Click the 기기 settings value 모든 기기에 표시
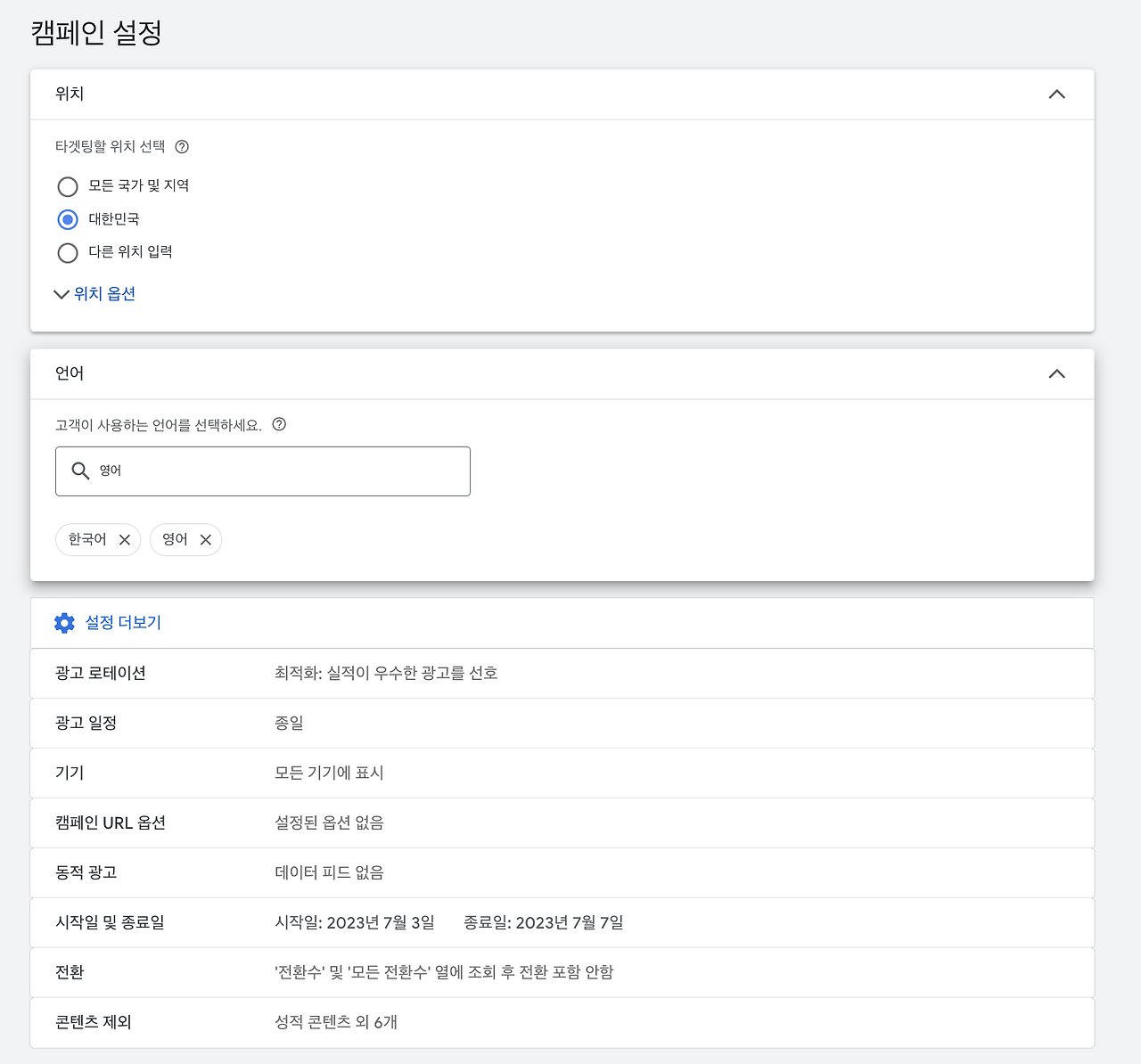1141x1064 pixels. (329, 773)
